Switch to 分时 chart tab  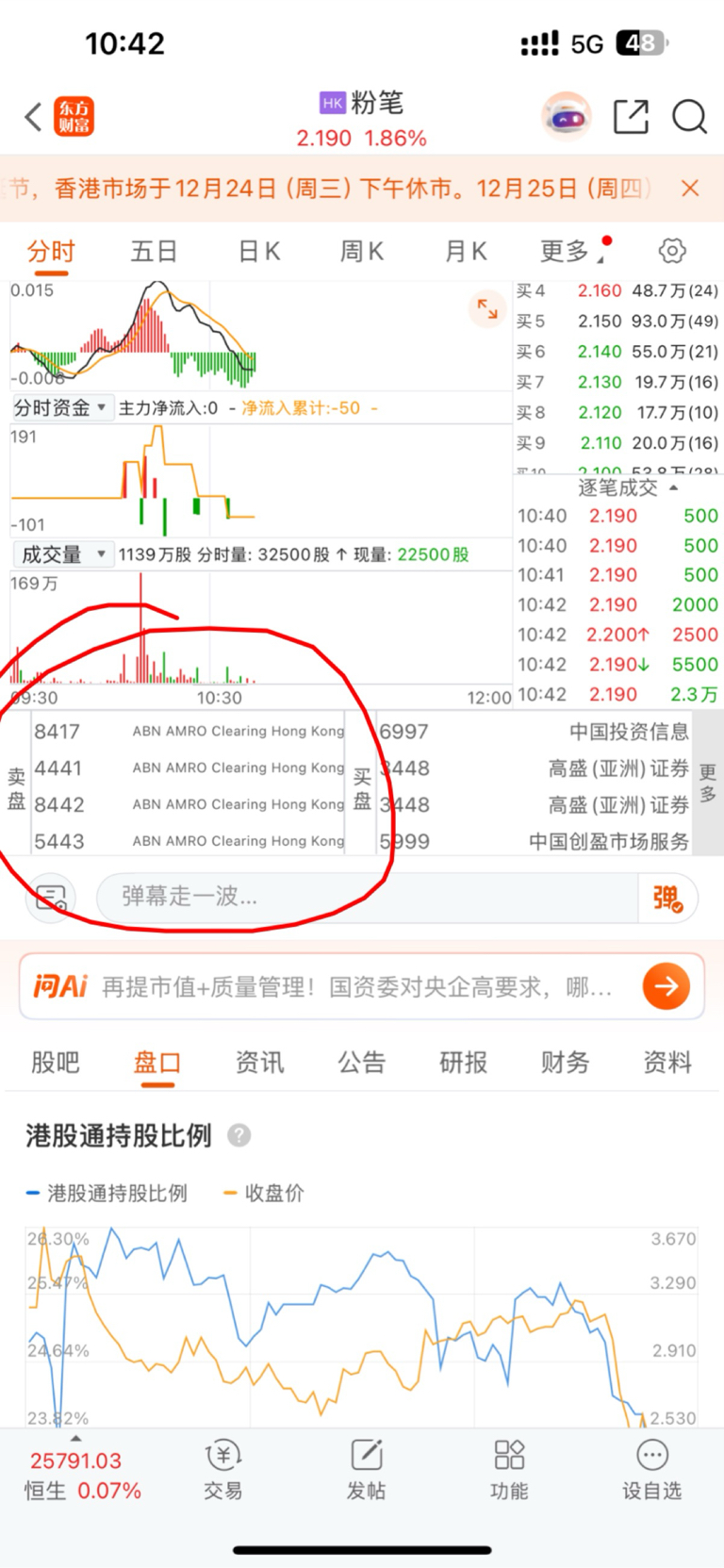coord(51,252)
